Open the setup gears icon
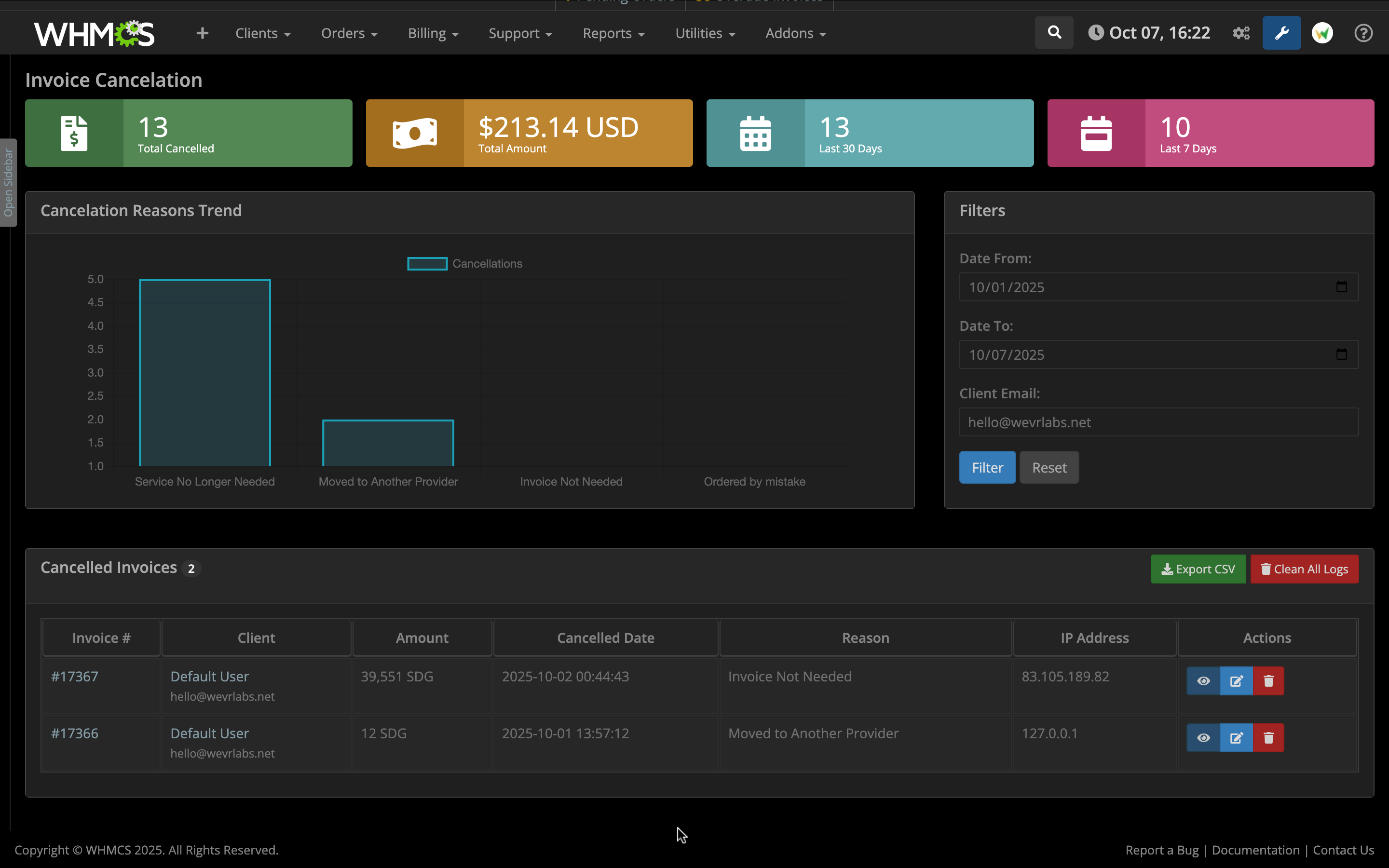Viewport: 1389px width, 868px height. (1241, 33)
